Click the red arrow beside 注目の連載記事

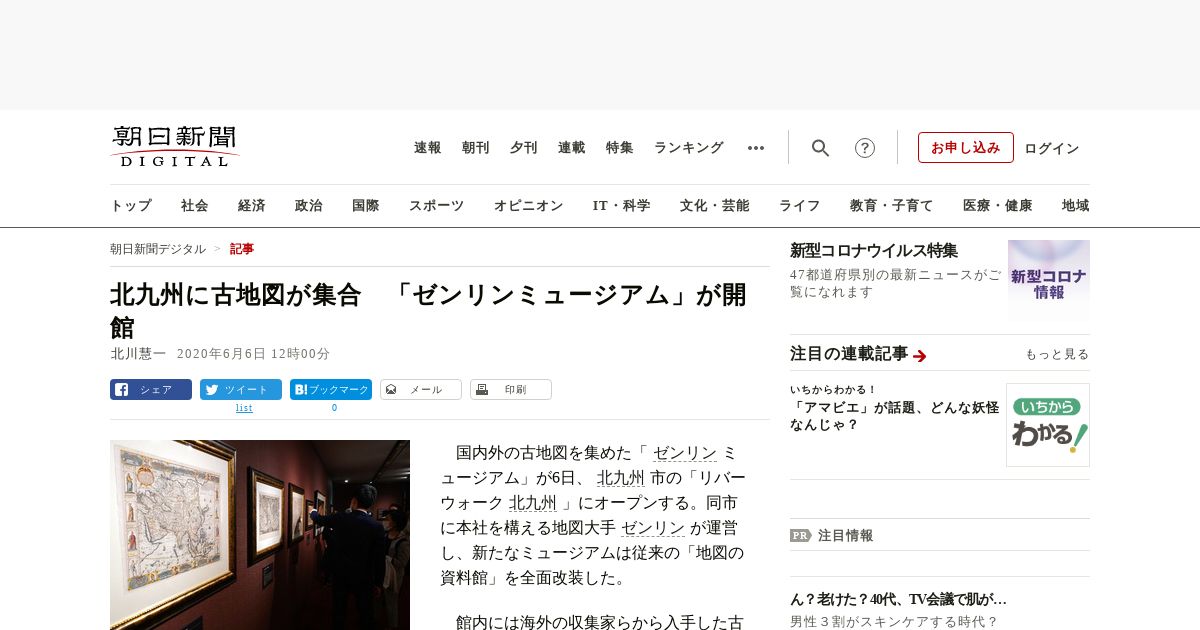(920, 355)
